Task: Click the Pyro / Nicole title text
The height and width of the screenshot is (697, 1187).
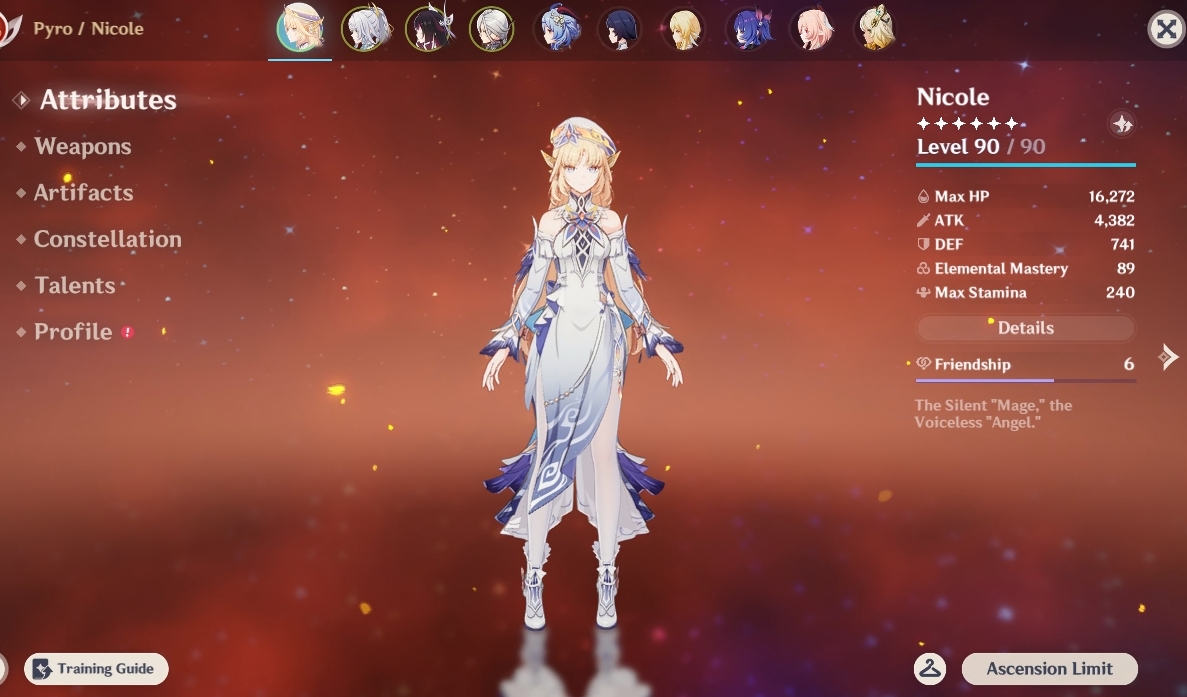Action: 88,28
